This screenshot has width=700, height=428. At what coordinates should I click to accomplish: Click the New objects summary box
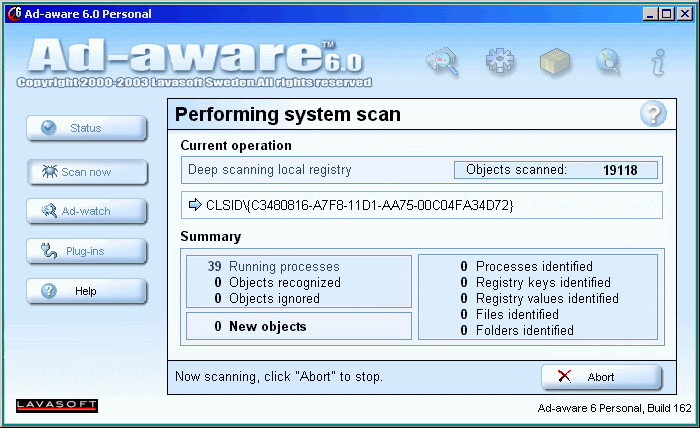(298, 326)
